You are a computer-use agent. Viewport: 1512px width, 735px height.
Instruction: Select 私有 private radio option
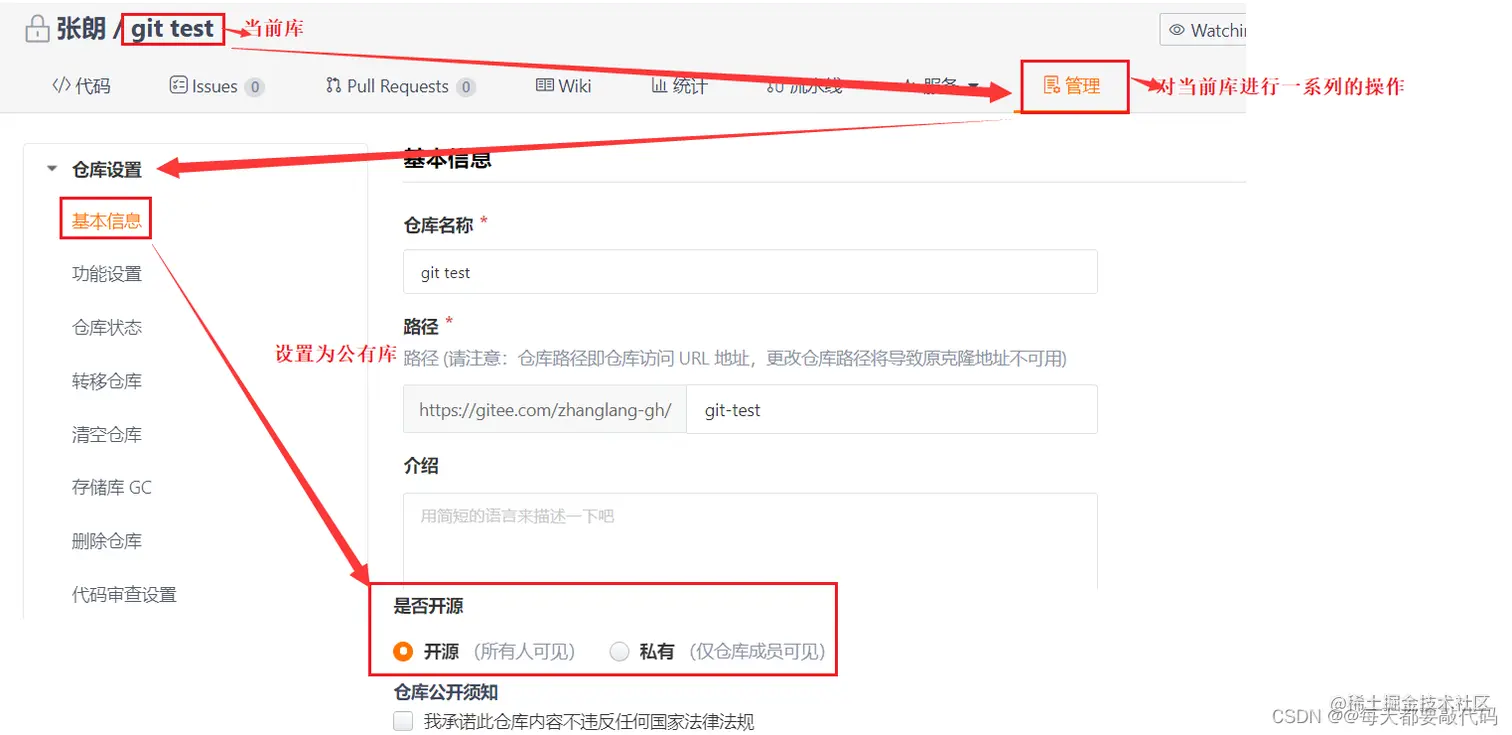point(619,652)
